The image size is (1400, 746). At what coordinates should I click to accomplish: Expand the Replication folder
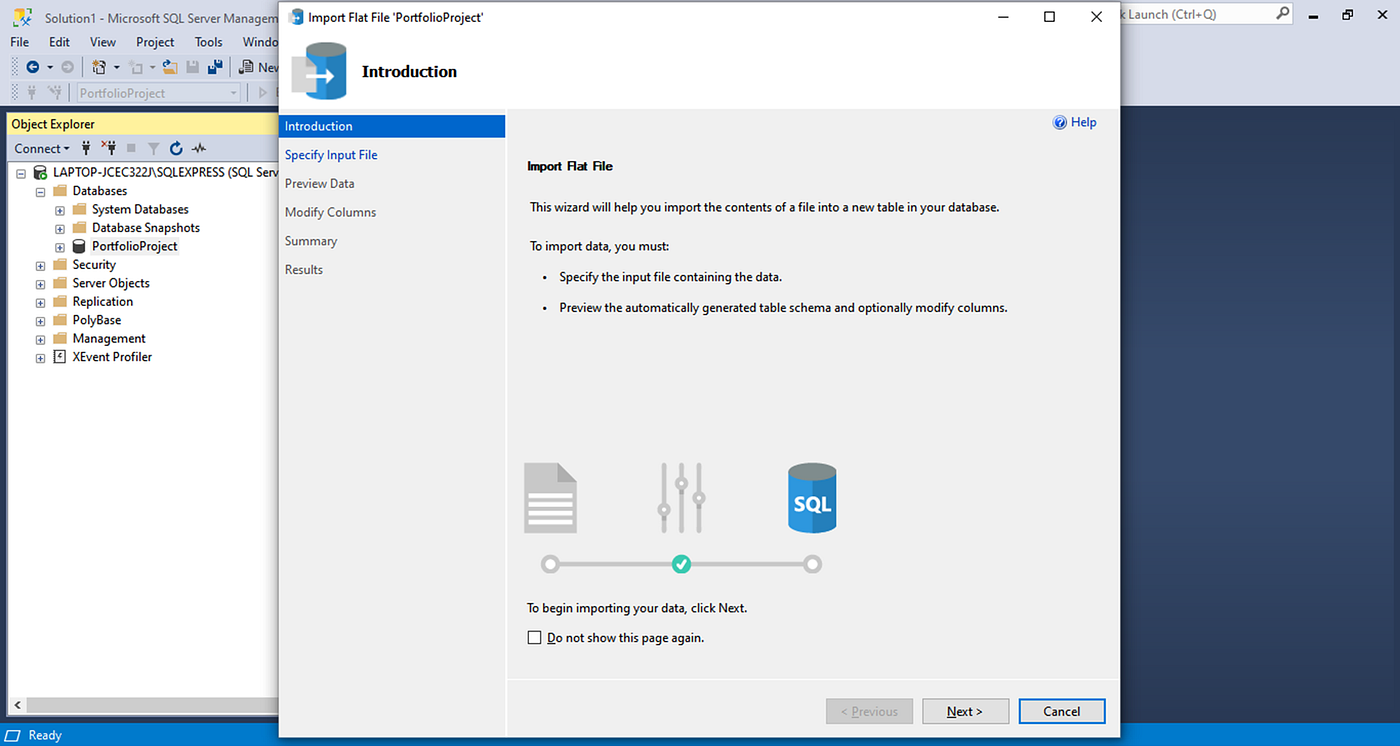click(41, 302)
